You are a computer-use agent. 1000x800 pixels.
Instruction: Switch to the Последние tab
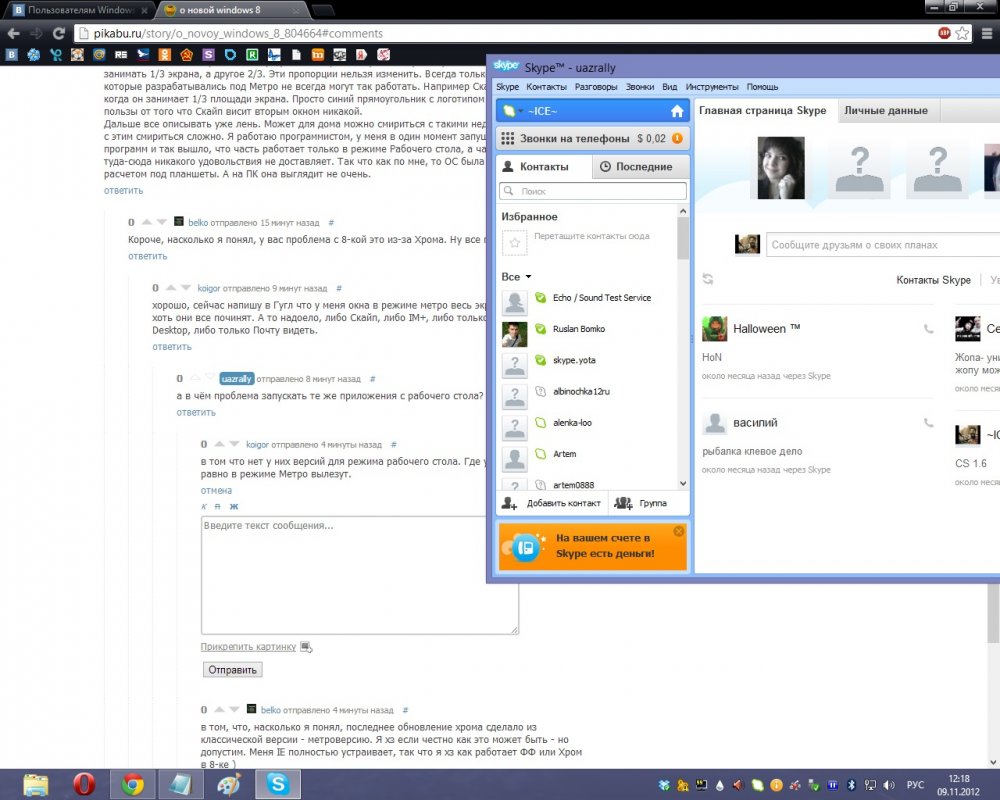coord(640,167)
